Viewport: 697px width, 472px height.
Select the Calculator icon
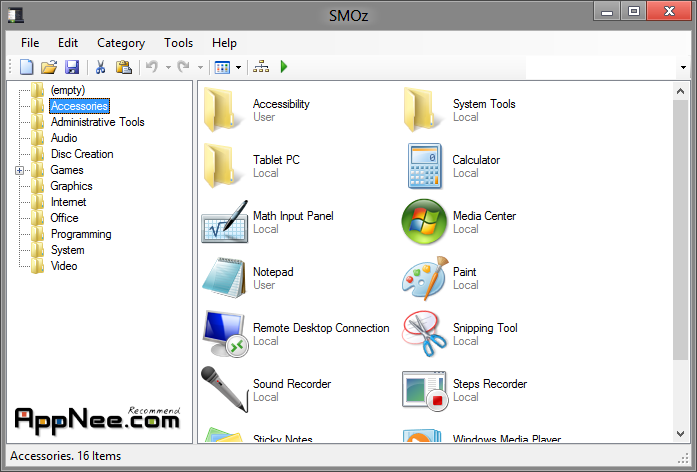(425, 166)
